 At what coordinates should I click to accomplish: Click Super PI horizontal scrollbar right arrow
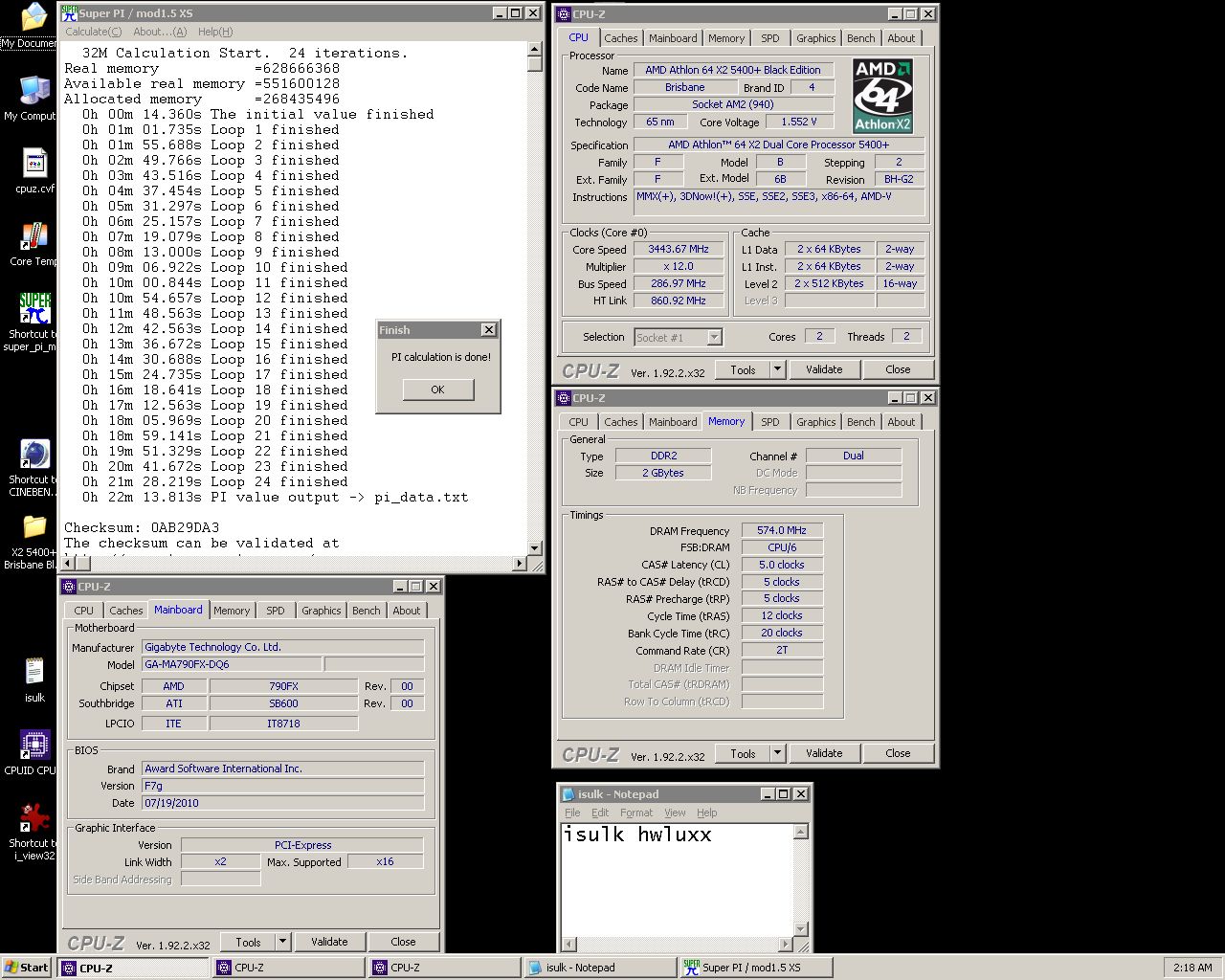[x=520, y=564]
